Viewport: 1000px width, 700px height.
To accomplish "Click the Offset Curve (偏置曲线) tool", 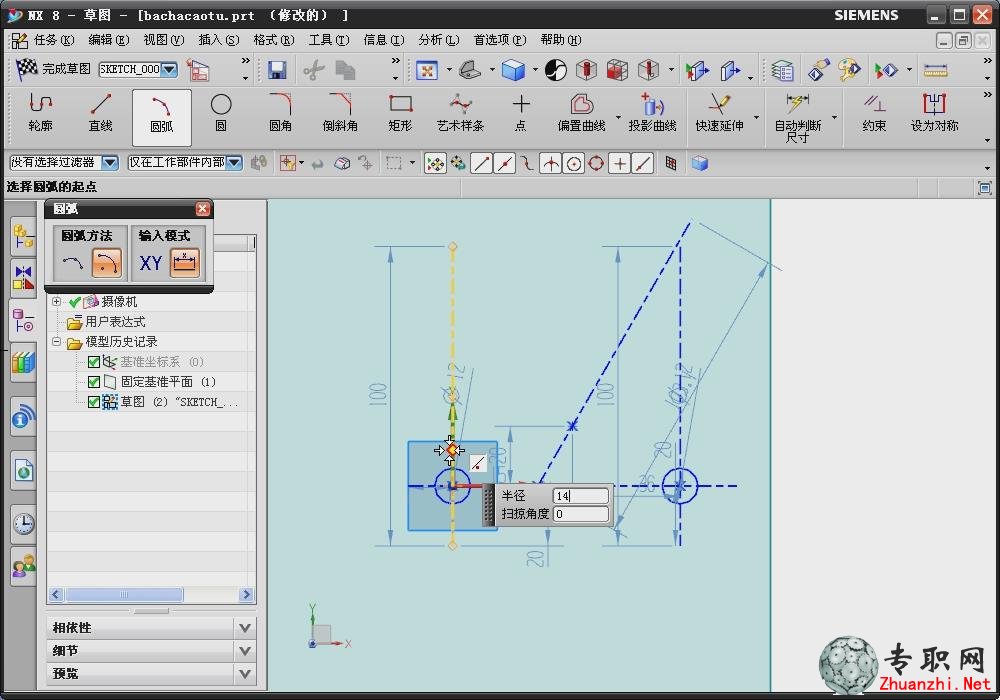I will click(581, 113).
